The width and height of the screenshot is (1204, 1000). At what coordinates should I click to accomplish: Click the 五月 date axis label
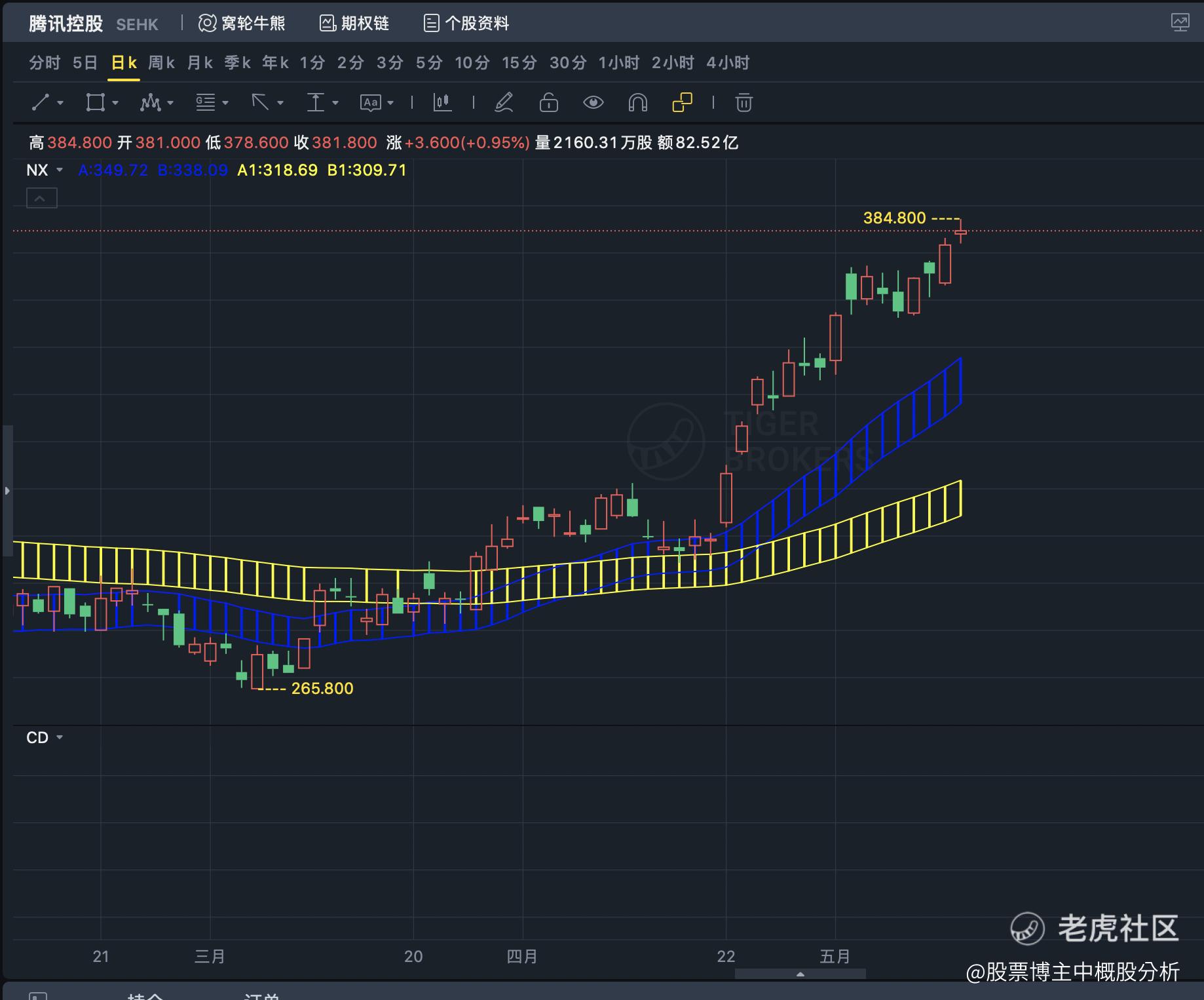pos(835,957)
